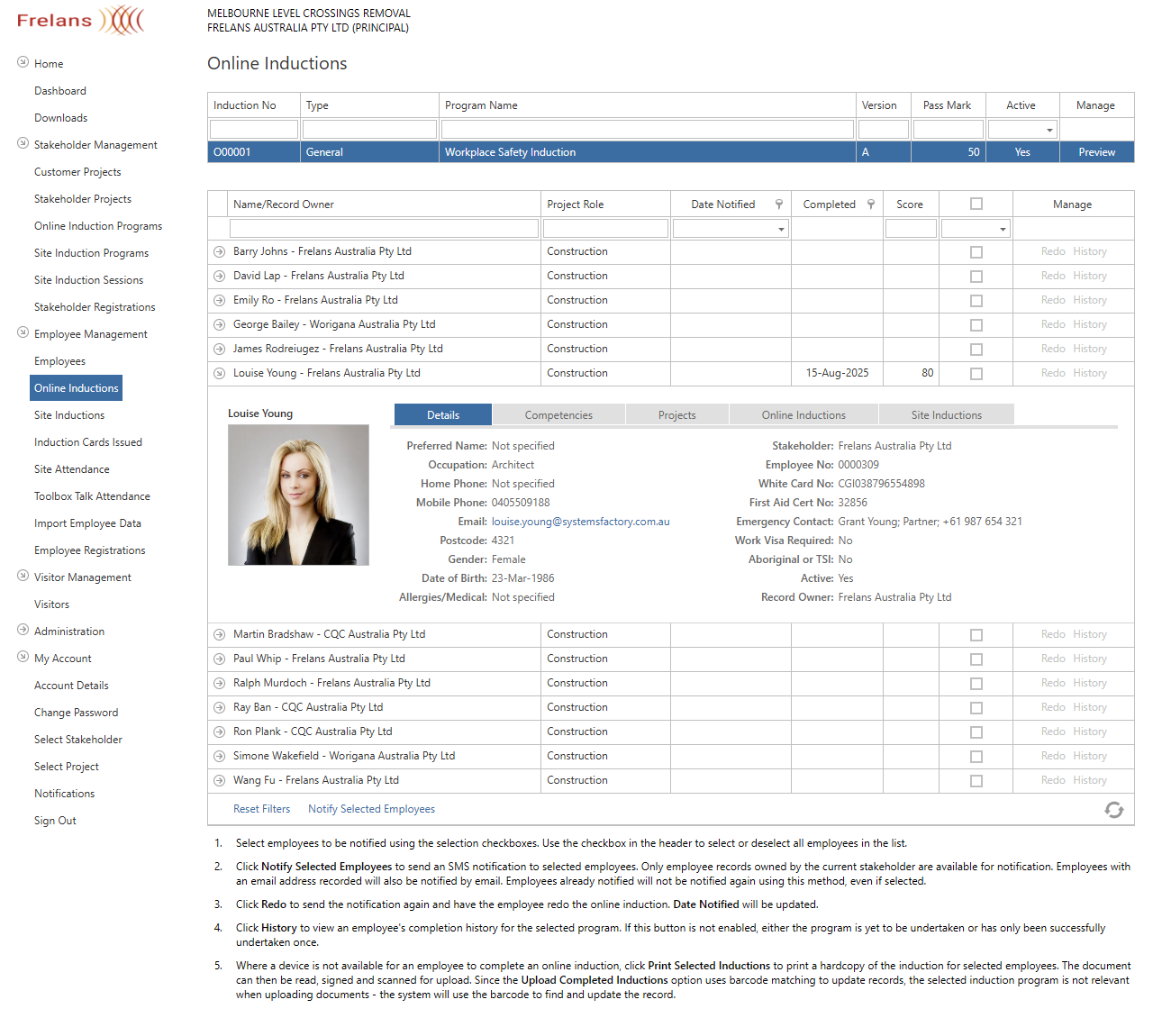Expand the Wang Fu employee row arrow
The height and width of the screenshot is (1036, 1153).
219,780
